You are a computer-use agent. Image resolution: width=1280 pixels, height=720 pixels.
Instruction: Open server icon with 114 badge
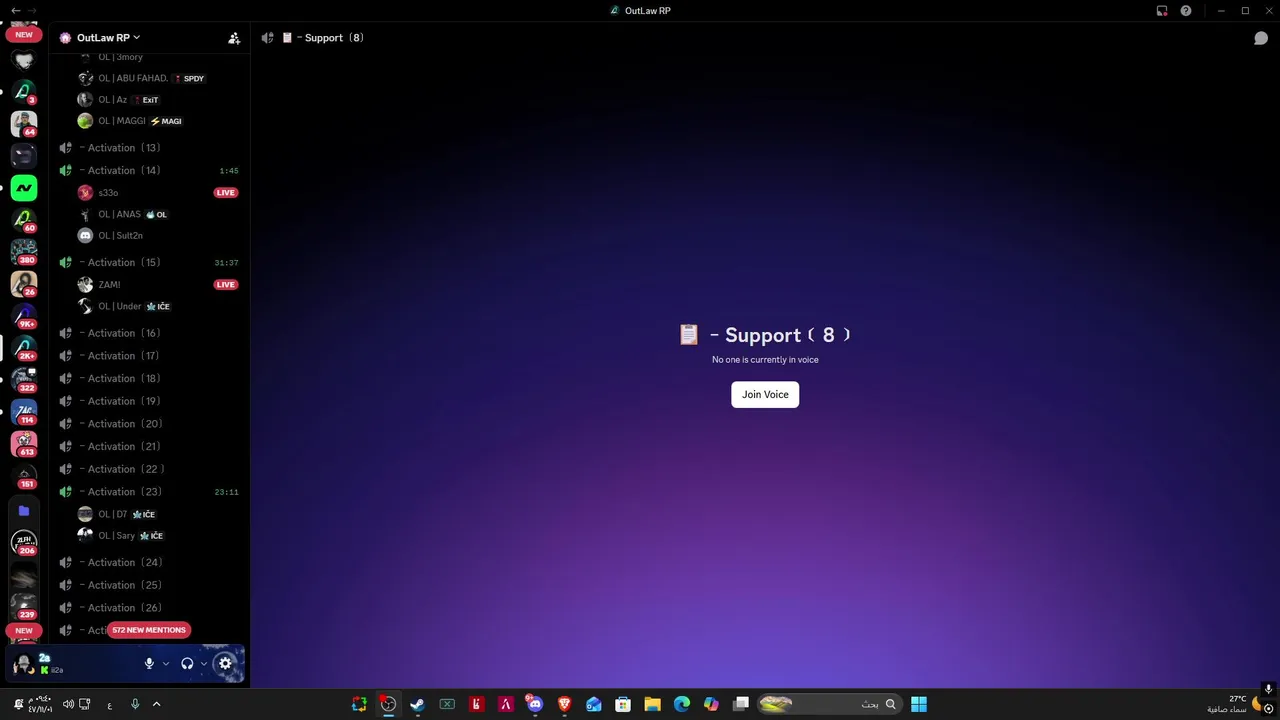[x=24, y=411]
